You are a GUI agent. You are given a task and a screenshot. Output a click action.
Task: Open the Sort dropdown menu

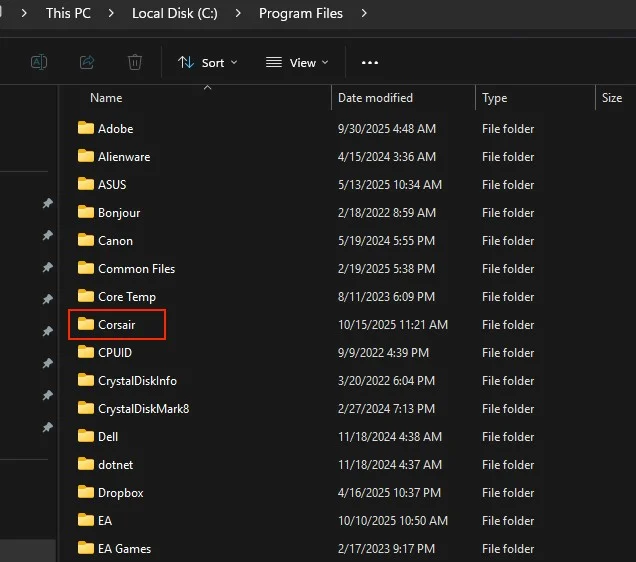pyautogui.click(x=207, y=63)
